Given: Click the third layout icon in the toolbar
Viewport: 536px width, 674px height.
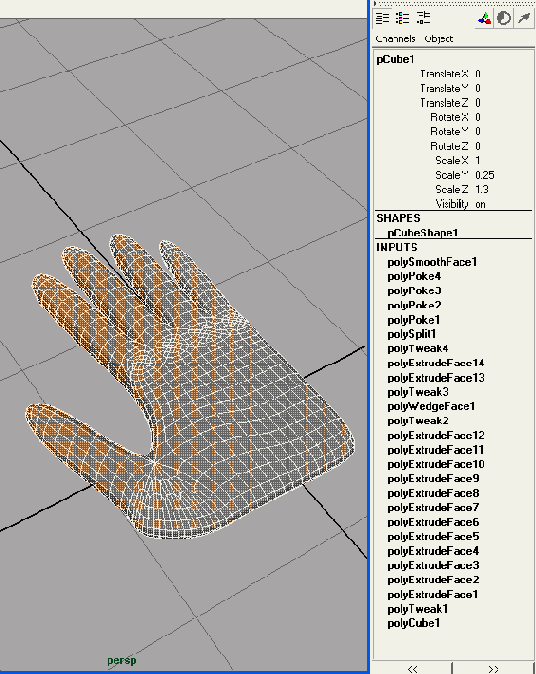Looking at the screenshot, I should click(x=423, y=18).
